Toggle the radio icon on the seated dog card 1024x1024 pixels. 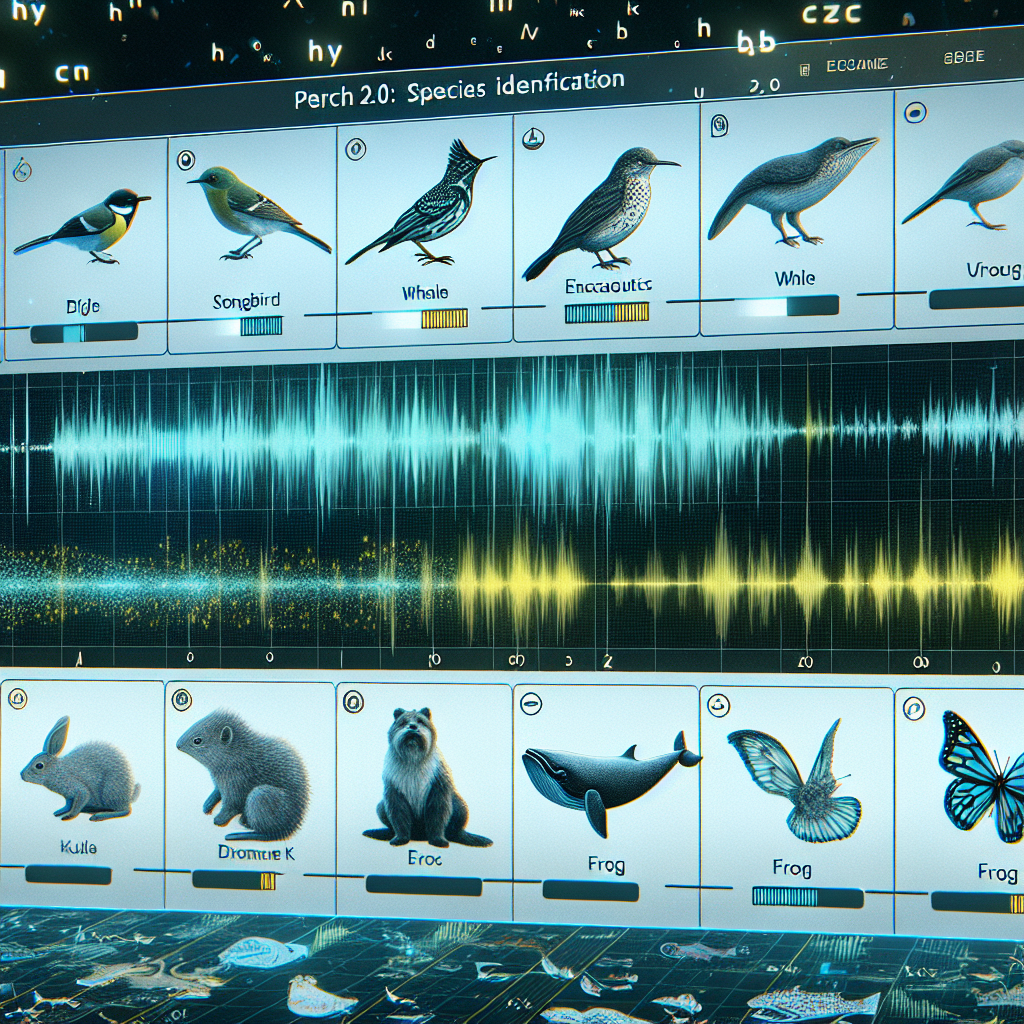[x=353, y=702]
